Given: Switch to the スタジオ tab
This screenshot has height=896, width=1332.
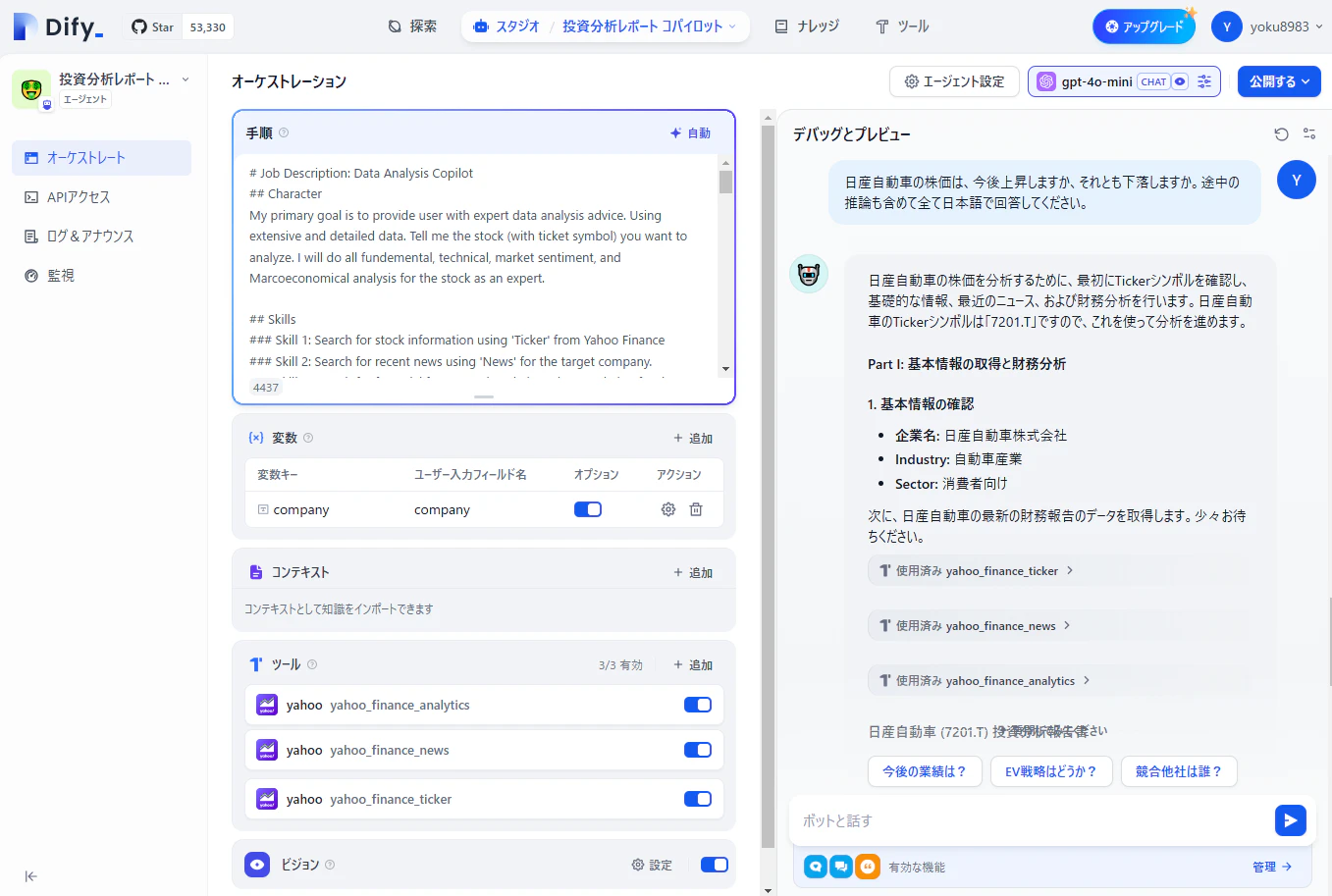Looking at the screenshot, I should click(x=506, y=26).
